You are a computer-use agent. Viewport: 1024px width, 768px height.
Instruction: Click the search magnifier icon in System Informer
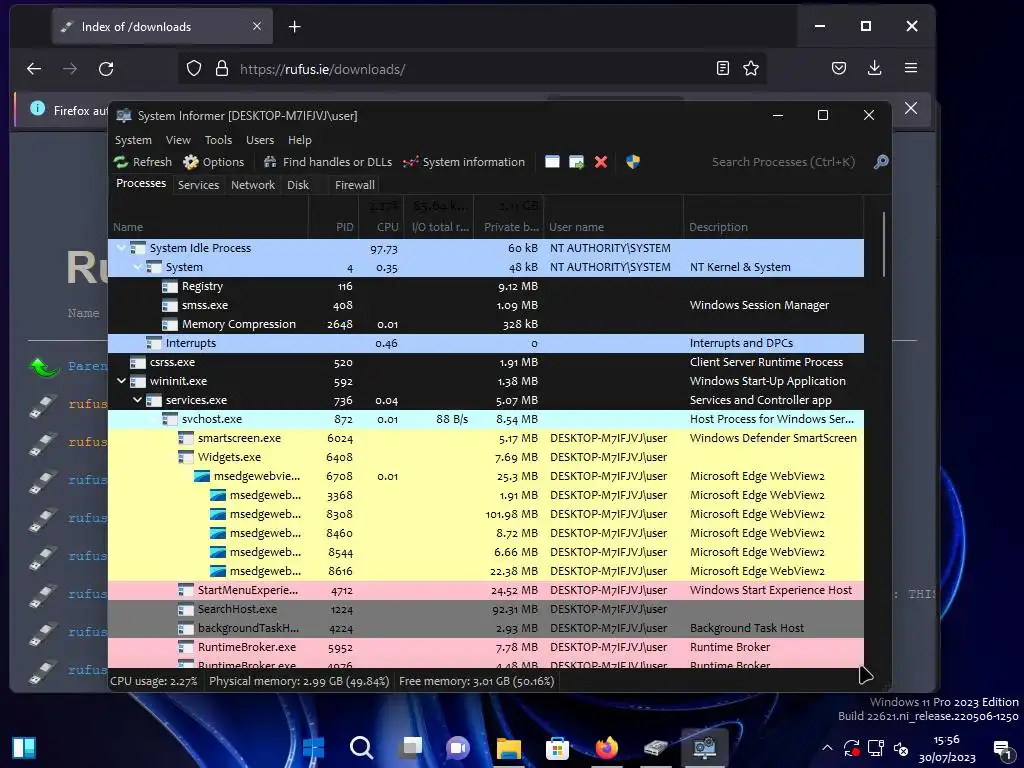pyautogui.click(x=881, y=162)
